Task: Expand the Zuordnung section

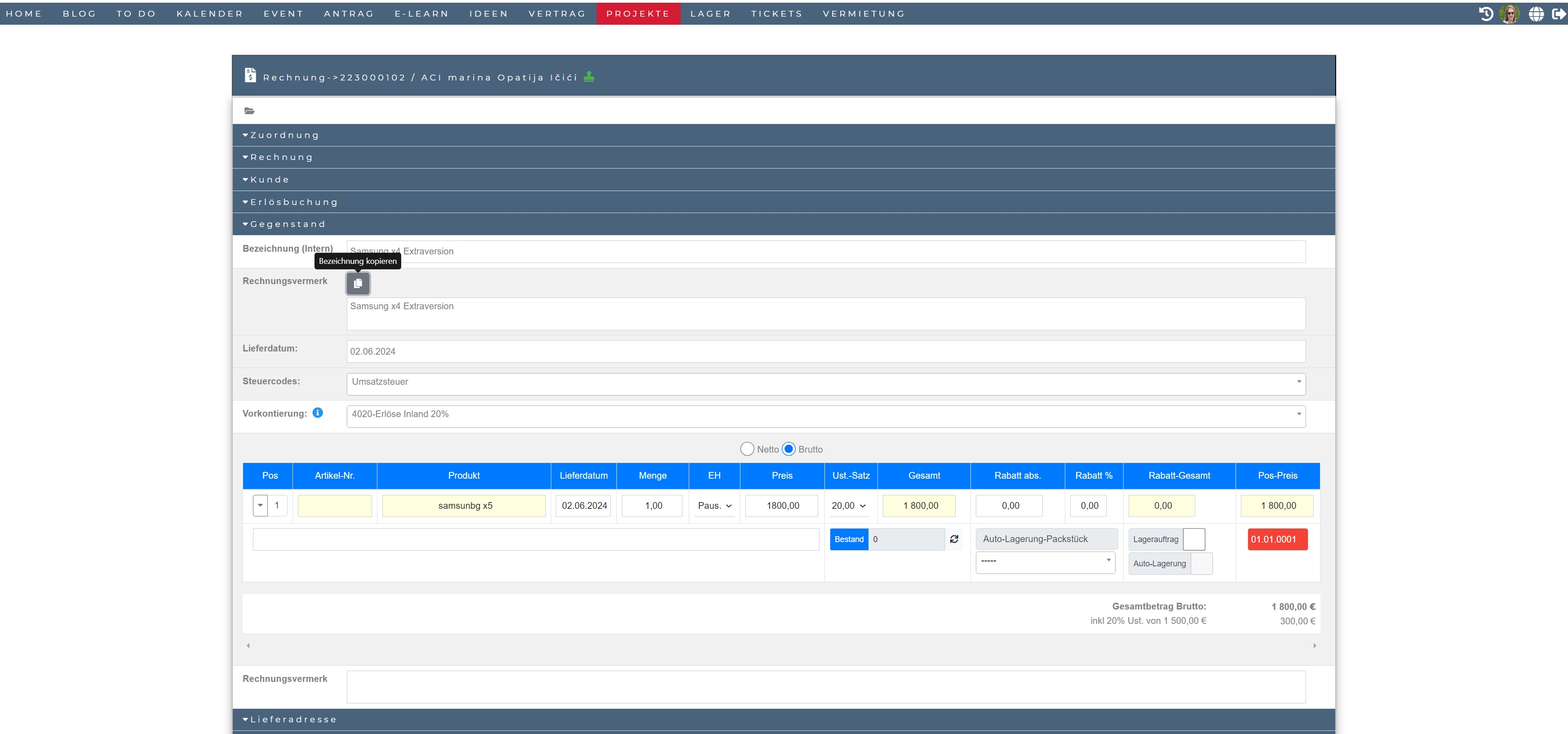Action: coord(284,135)
